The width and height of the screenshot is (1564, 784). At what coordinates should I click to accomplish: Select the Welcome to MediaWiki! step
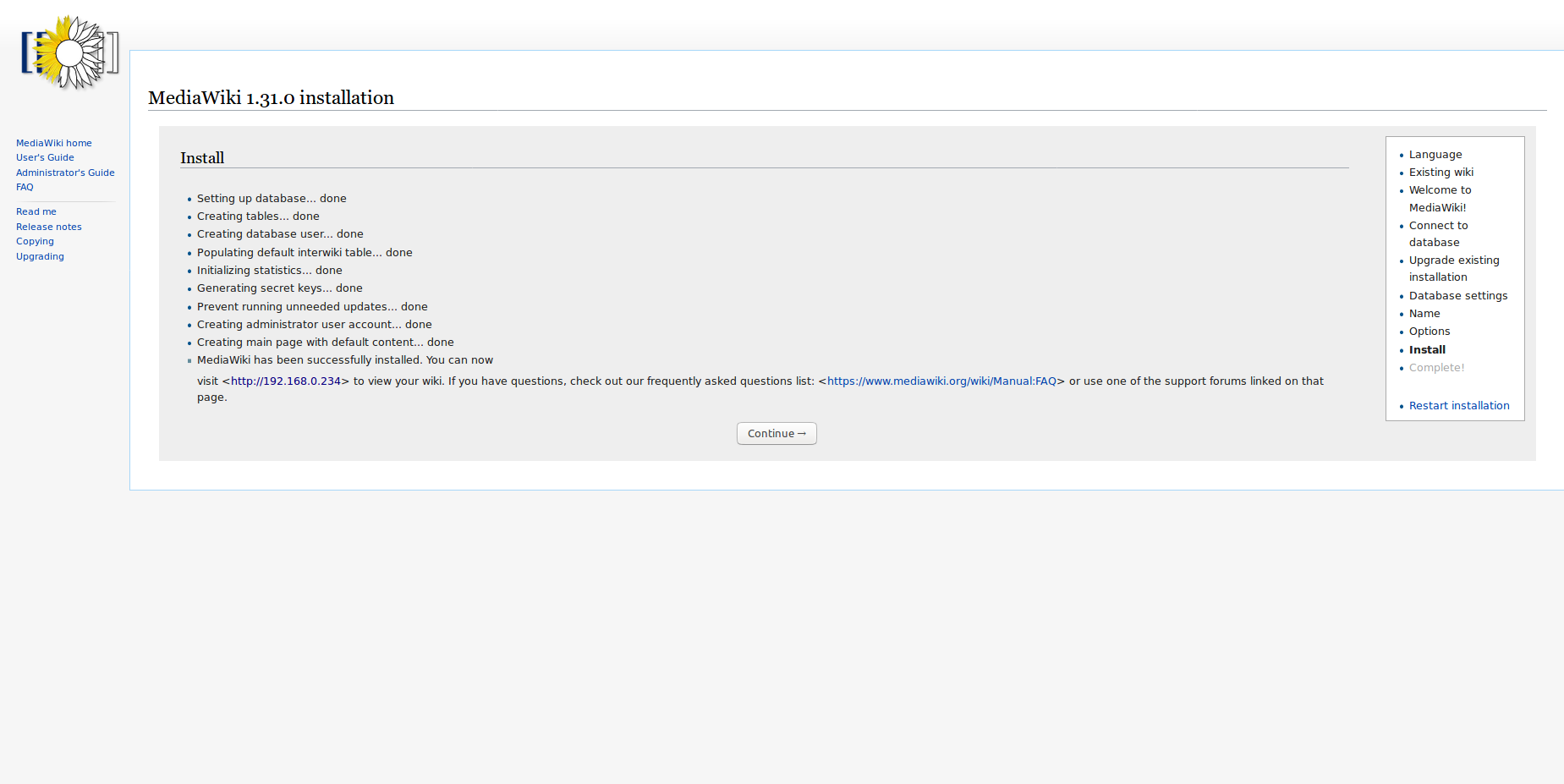point(1441,199)
